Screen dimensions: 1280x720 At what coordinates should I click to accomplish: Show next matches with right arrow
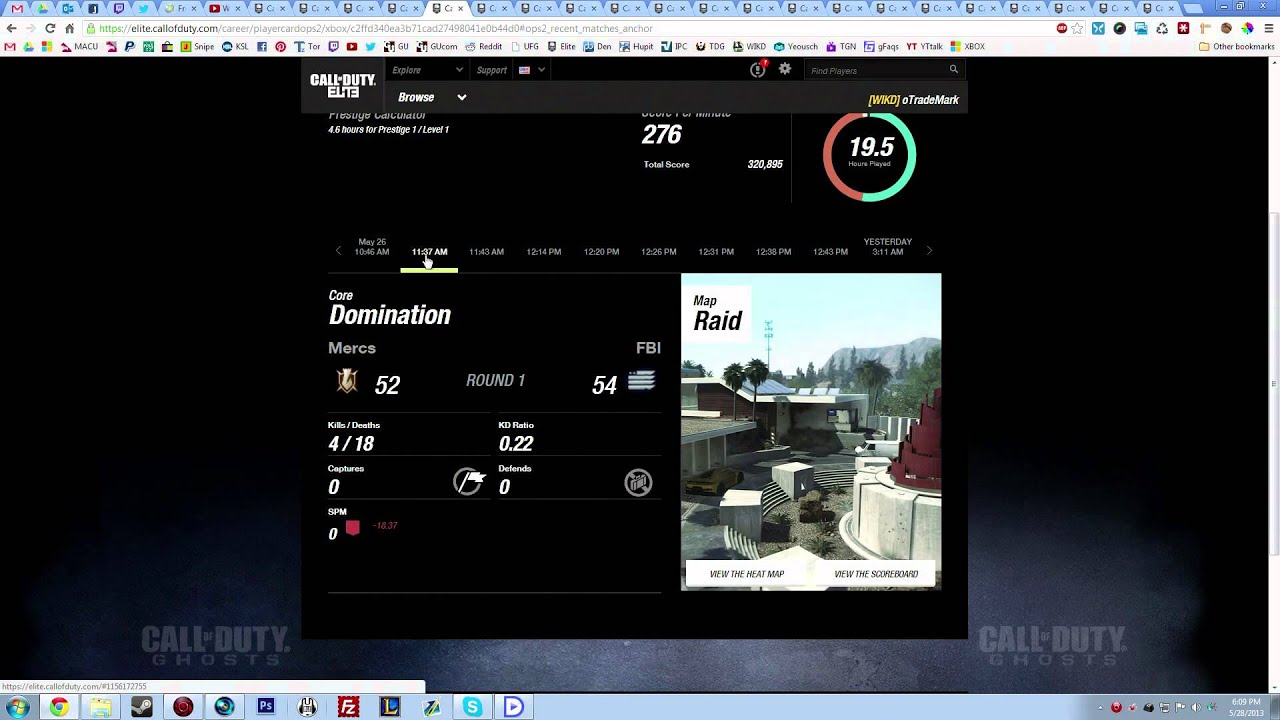(x=929, y=251)
